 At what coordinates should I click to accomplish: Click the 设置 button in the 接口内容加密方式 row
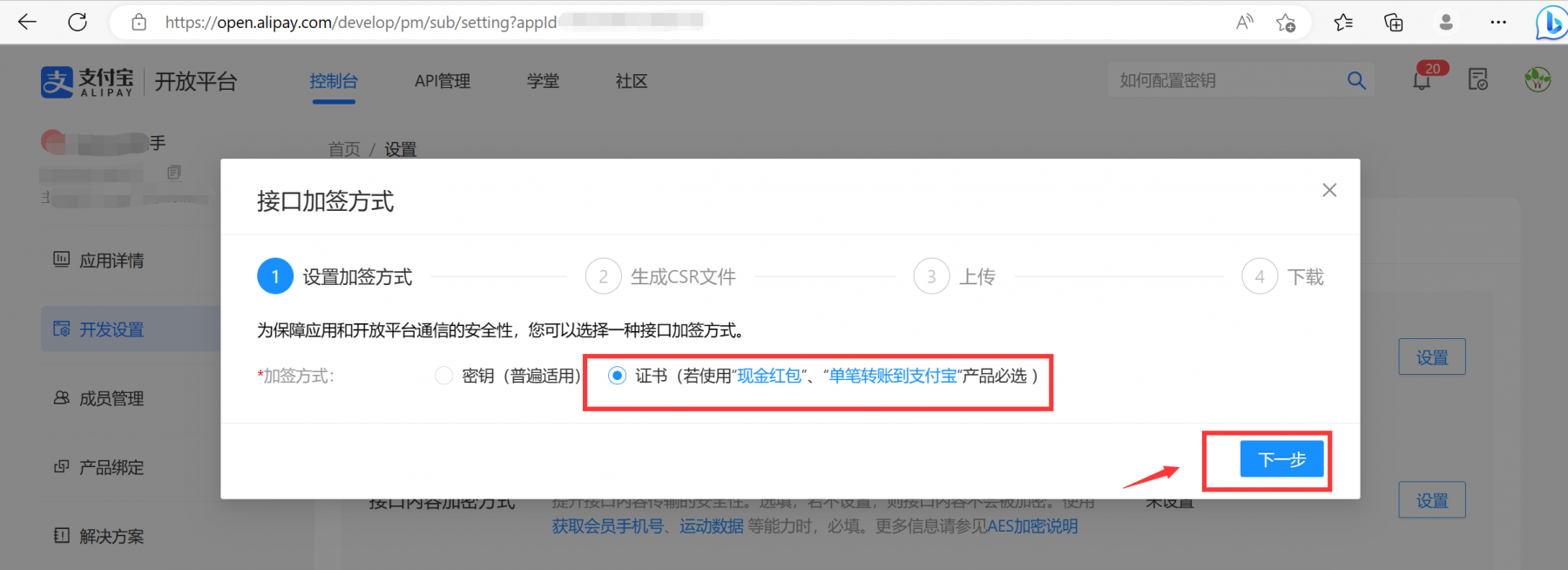(x=1432, y=500)
